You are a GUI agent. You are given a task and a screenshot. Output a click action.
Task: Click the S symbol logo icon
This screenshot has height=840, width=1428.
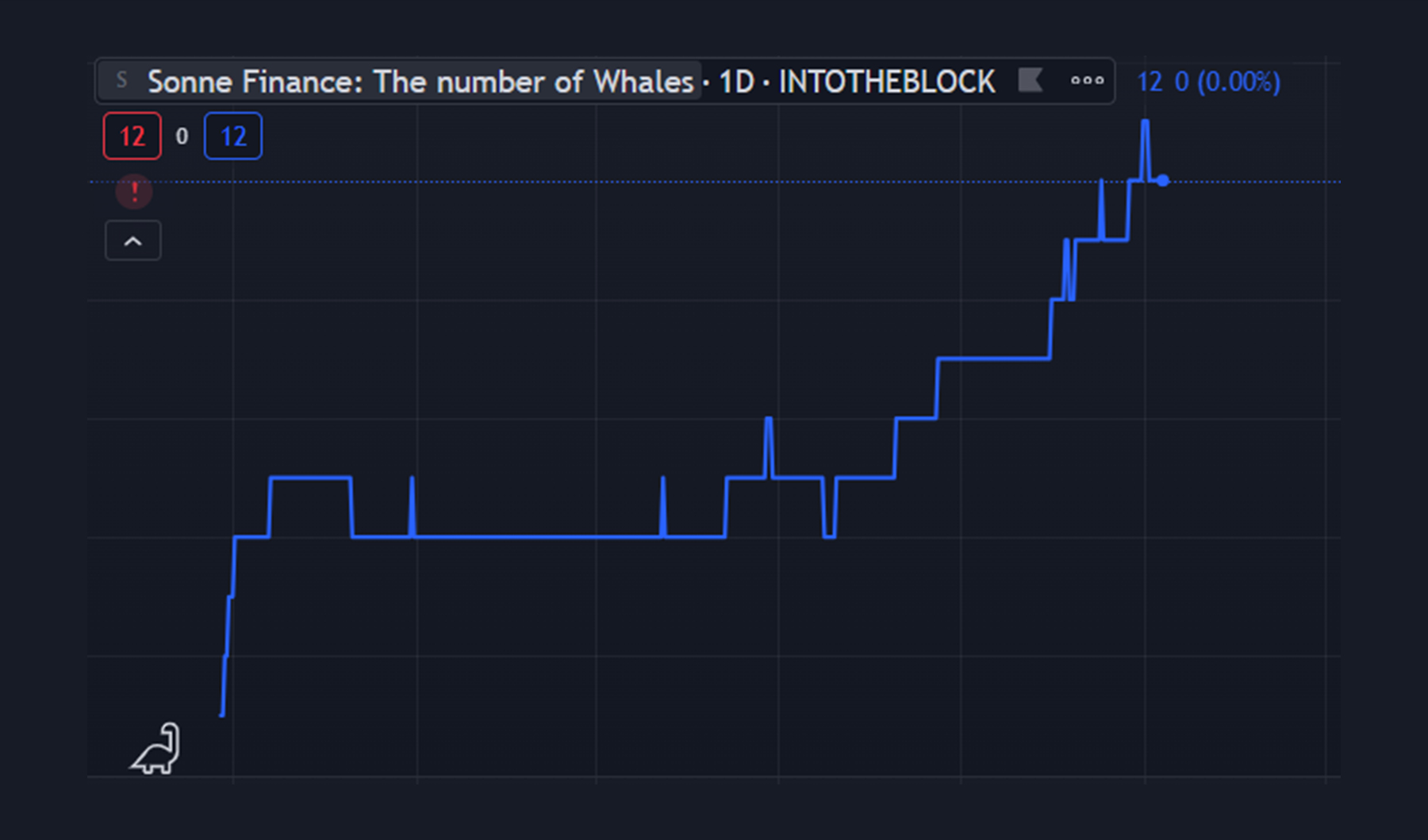click(121, 81)
